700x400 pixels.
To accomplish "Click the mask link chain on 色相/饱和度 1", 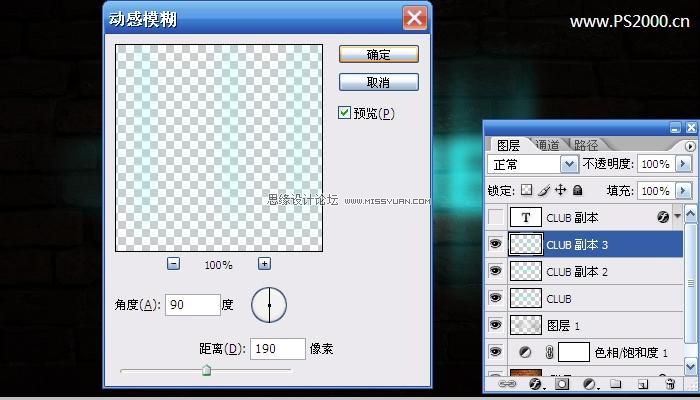I will coord(550,353).
